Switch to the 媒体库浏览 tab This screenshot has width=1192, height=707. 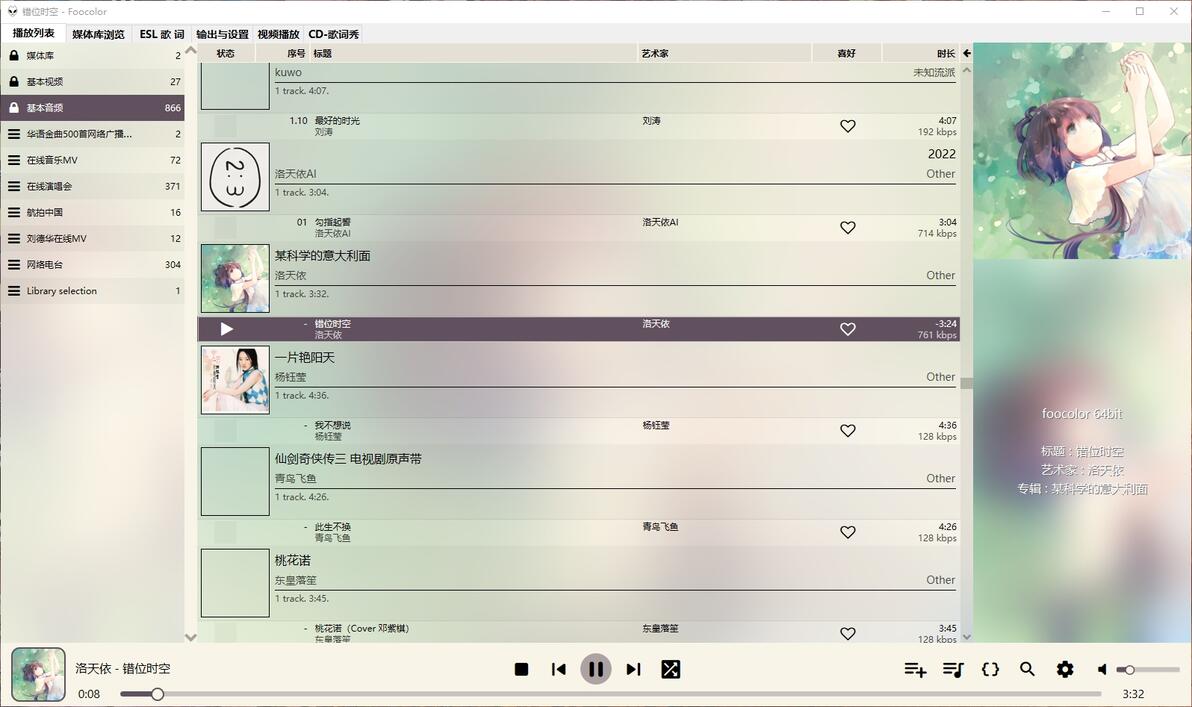click(x=98, y=34)
